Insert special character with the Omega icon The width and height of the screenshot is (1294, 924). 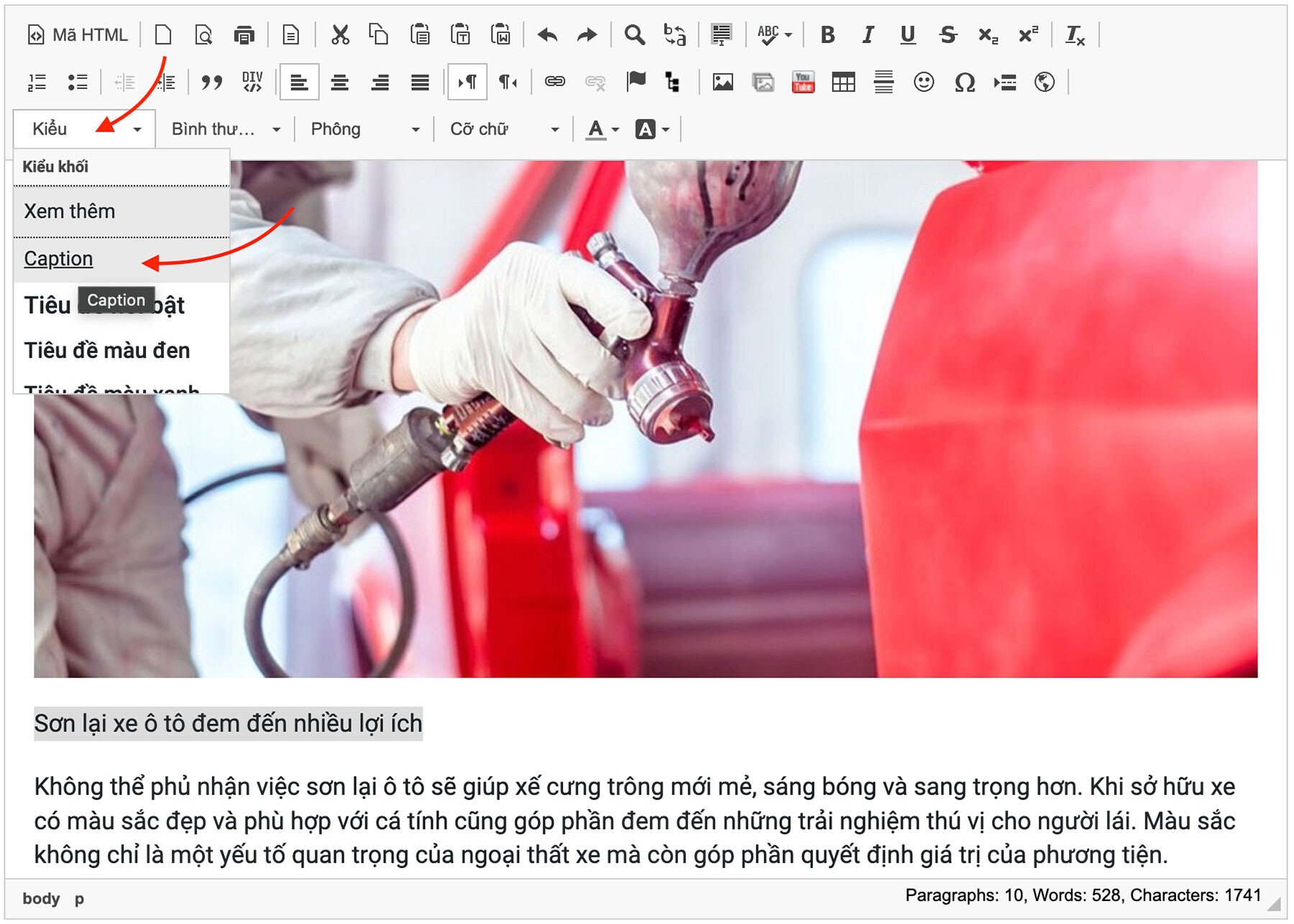click(964, 82)
